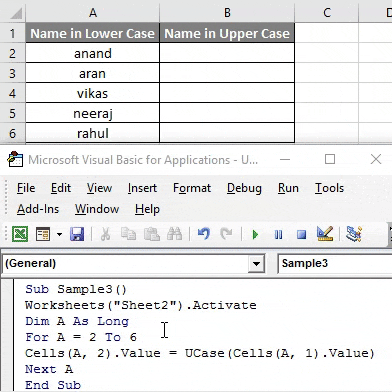
Task: Click the Sample3 procedure combo box
Action: (x=335, y=263)
